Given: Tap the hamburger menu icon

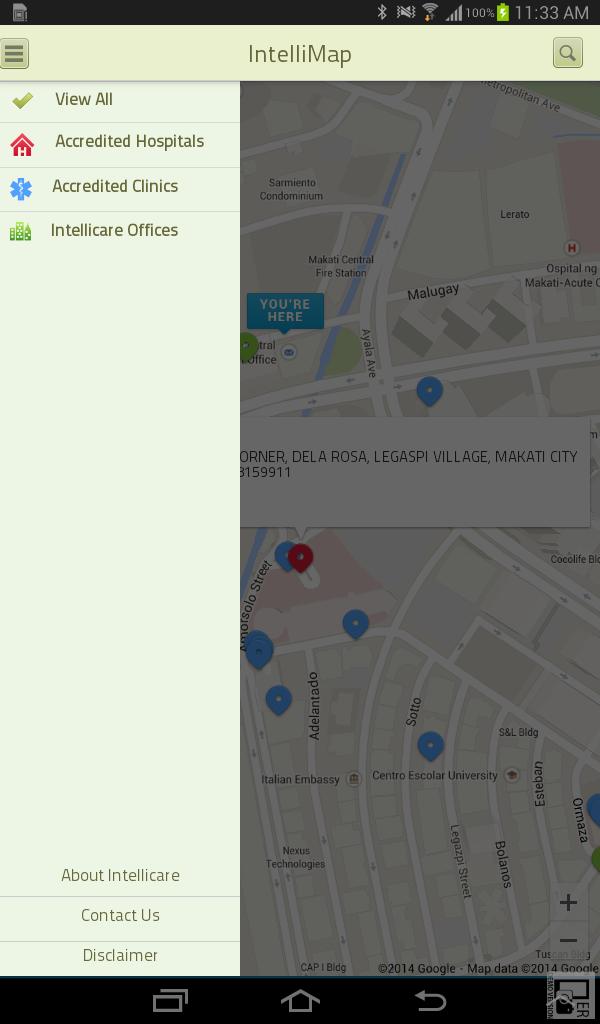Looking at the screenshot, I should pos(15,54).
